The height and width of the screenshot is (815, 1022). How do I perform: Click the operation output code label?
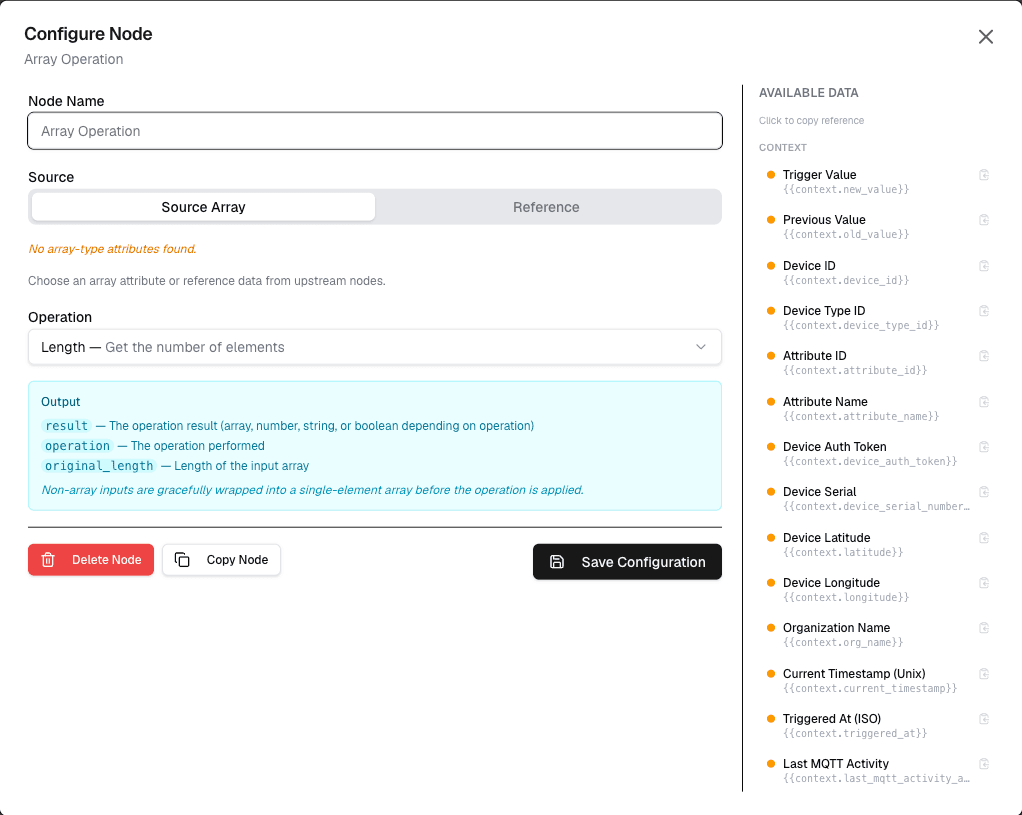(x=78, y=445)
